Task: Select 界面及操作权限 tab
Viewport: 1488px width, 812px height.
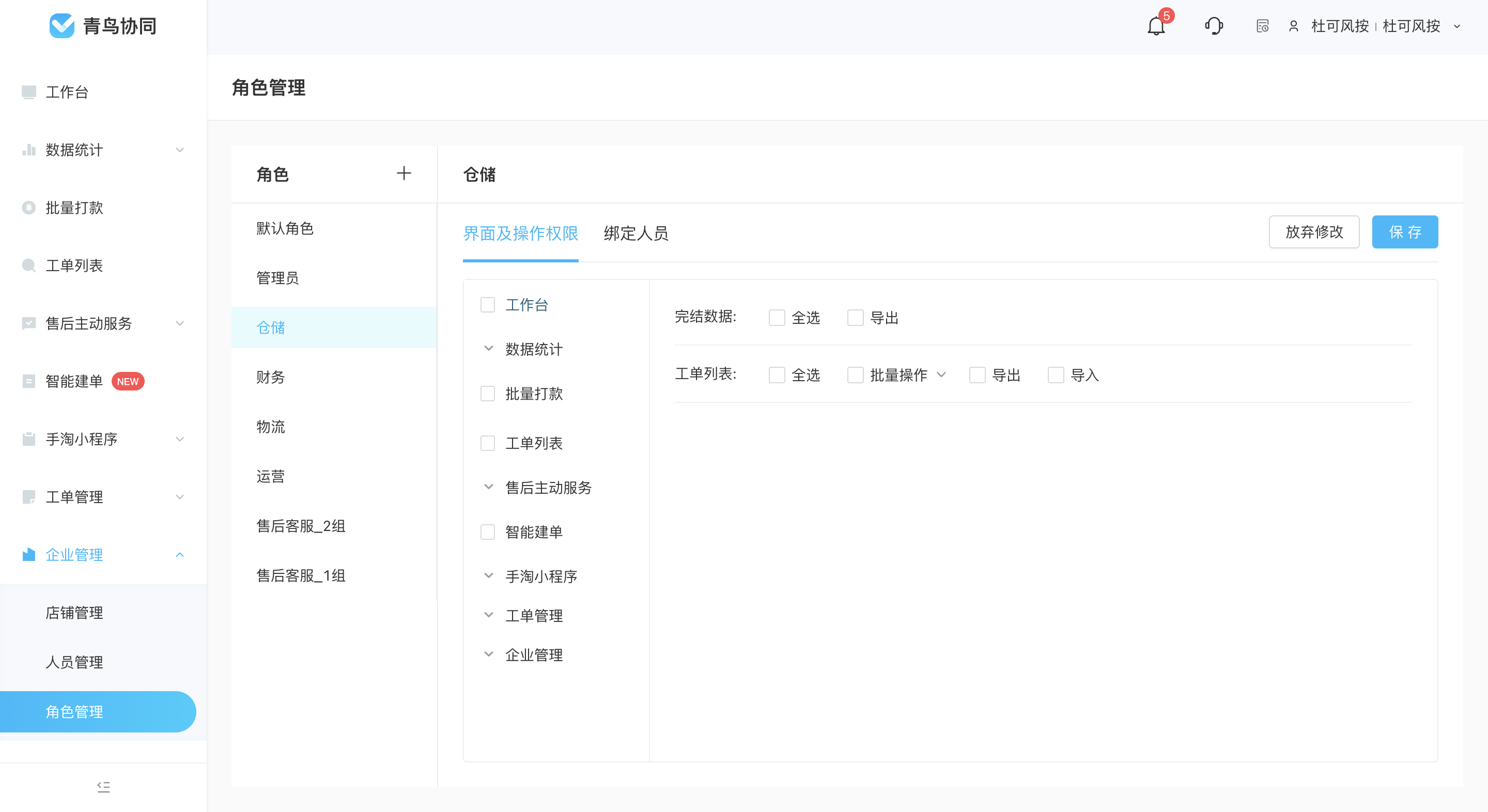Action: (x=520, y=233)
